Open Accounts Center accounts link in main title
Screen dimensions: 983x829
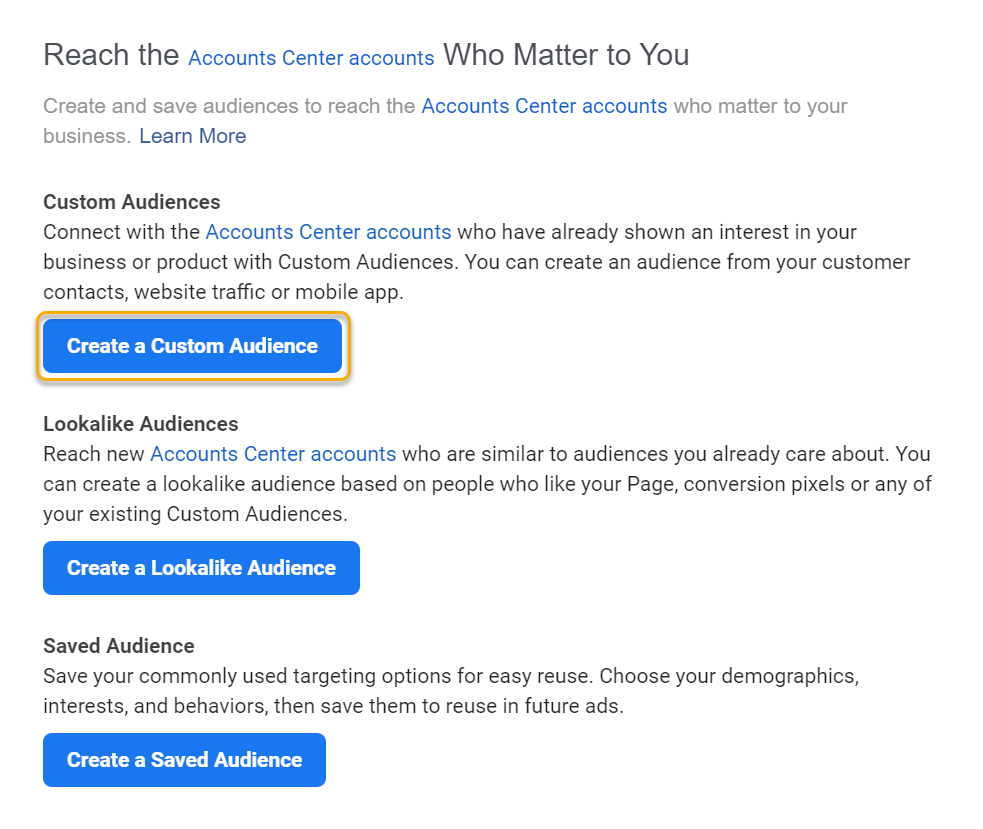(311, 58)
